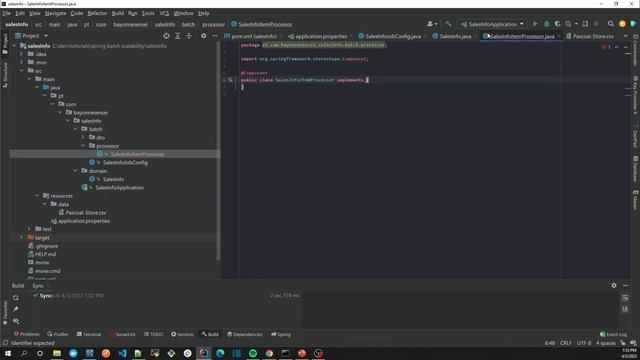Viewport: 640px width, 360px height.
Task: Open Search Everywhere magnifier icon
Action: click(611, 24)
